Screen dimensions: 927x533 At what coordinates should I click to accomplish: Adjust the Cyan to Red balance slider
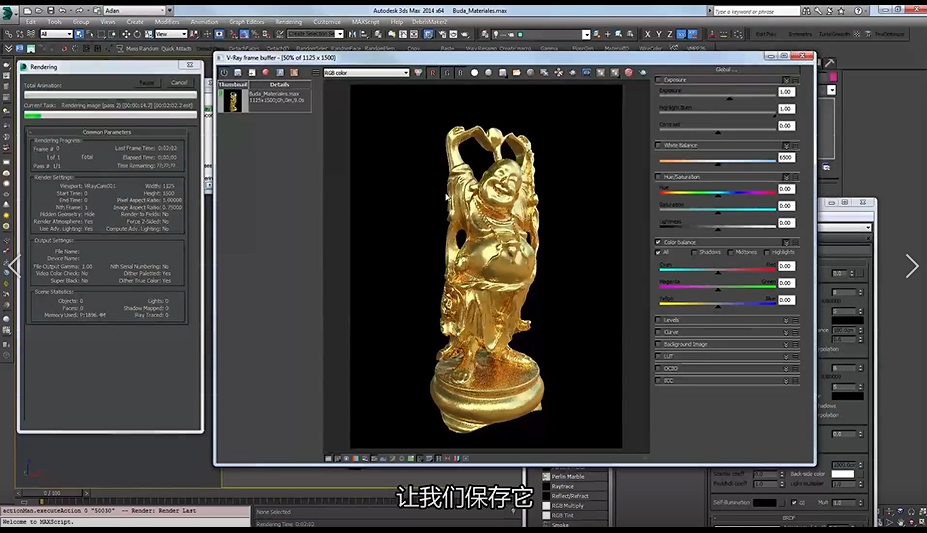click(x=717, y=270)
